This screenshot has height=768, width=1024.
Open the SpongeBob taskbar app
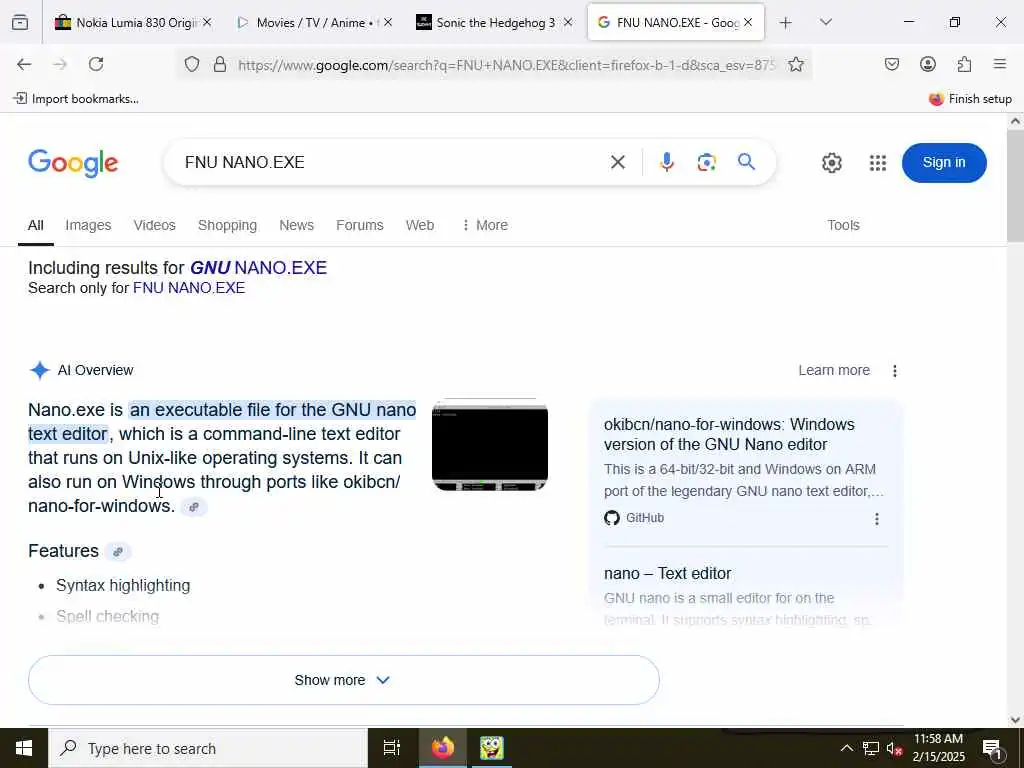491,748
